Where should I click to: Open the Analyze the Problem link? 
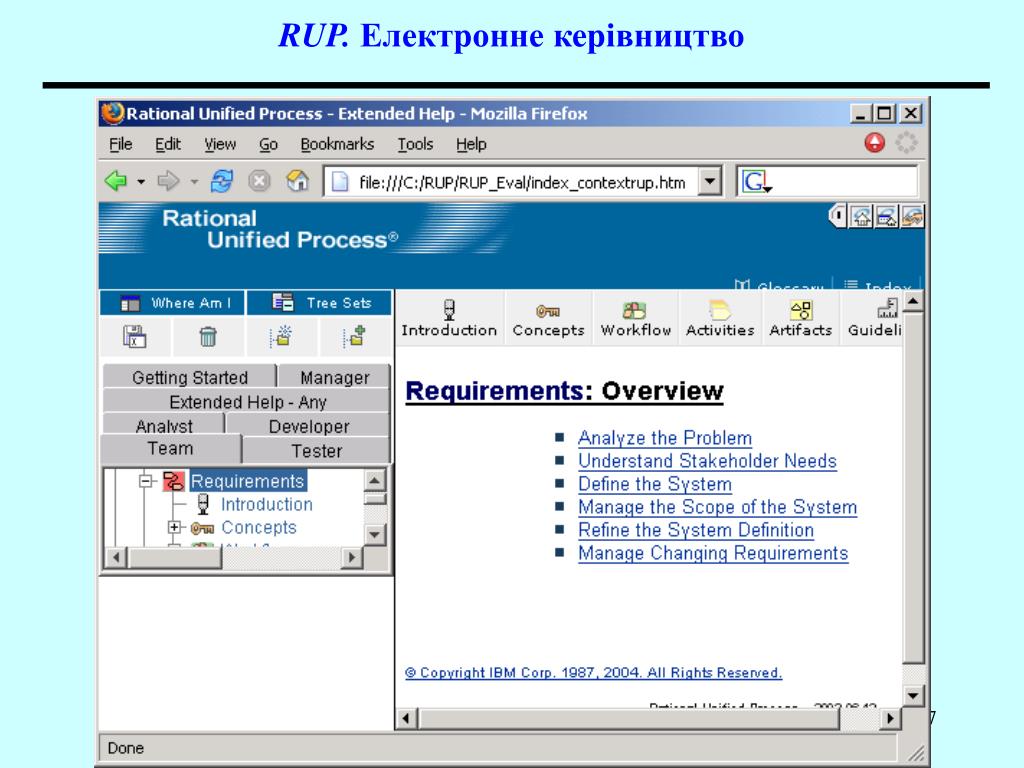[x=665, y=438]
